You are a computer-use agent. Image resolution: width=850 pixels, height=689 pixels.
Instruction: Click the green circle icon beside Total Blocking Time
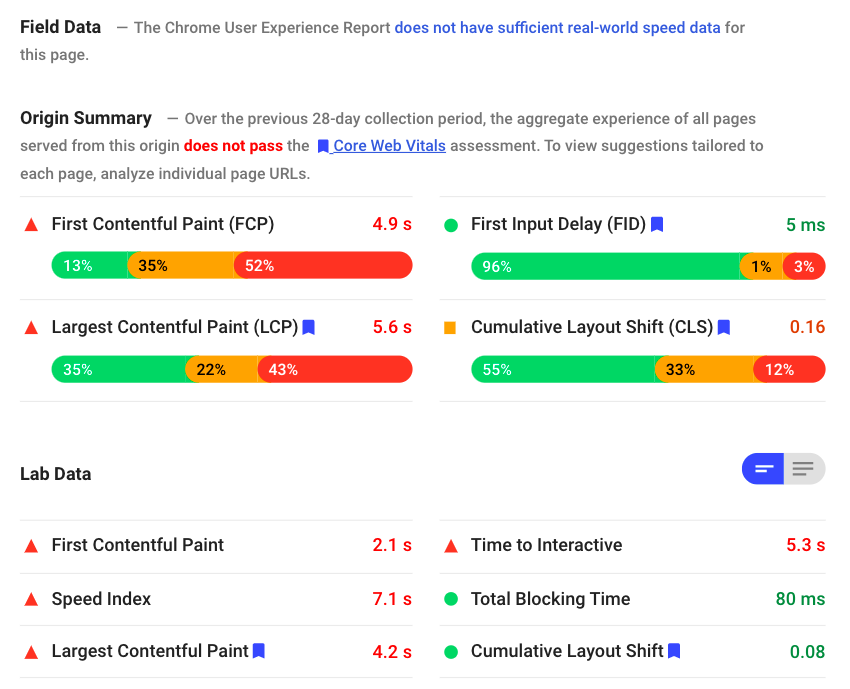point(450,599)
